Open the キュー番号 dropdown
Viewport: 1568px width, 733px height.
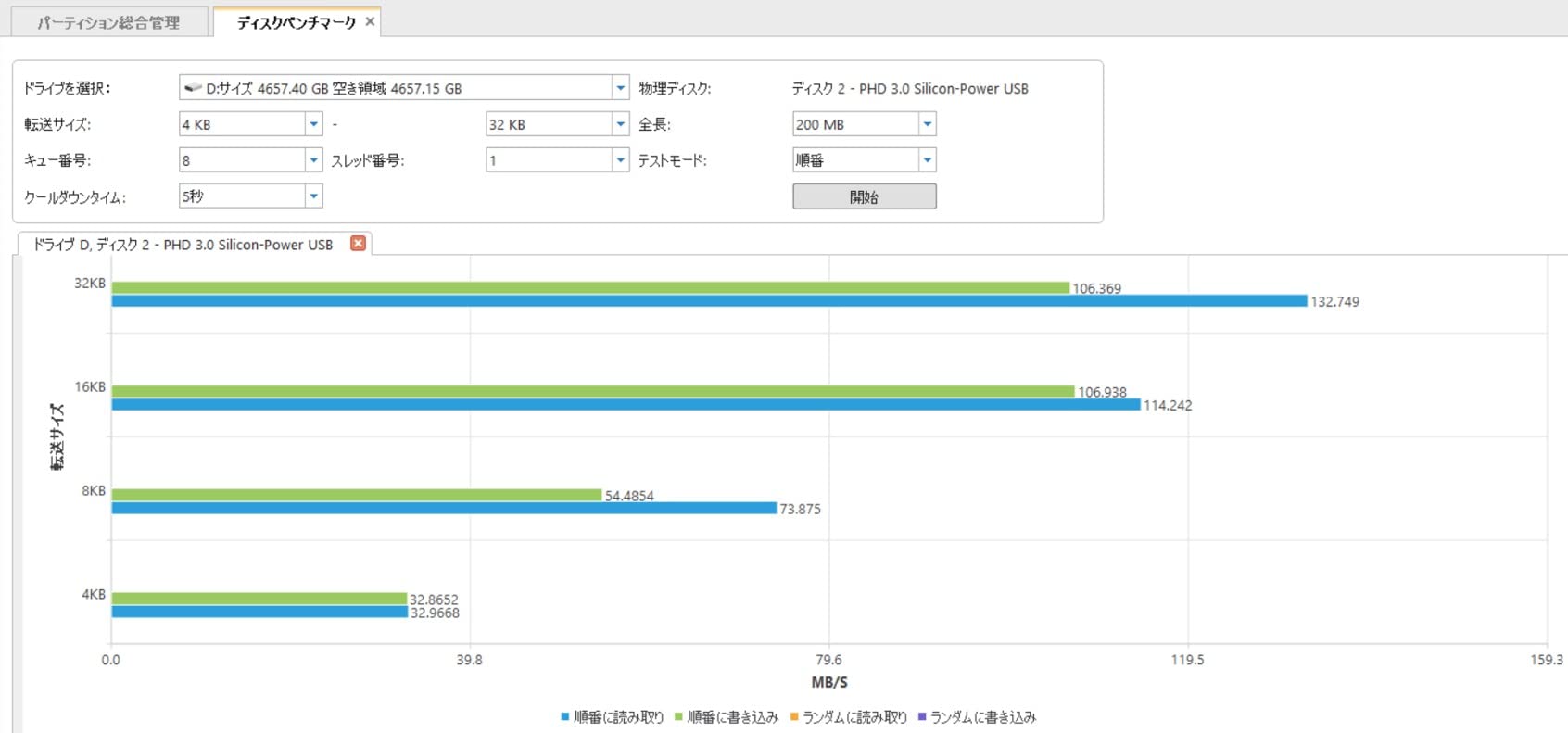point(313,160)
